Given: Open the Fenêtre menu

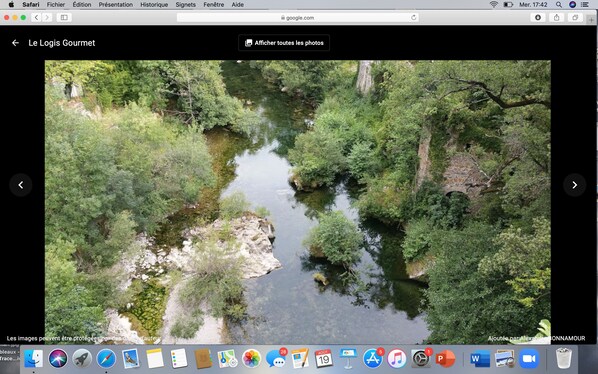Looking at the screenshot, I should point(214,5).
